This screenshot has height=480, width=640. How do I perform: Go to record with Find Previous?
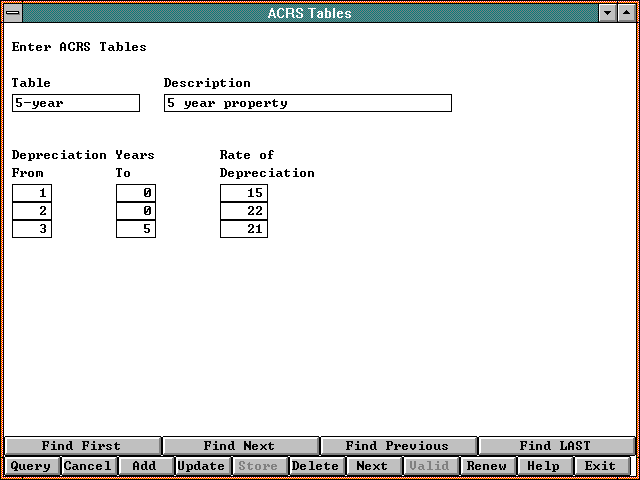pyautogui.click(x=397, y=446)
